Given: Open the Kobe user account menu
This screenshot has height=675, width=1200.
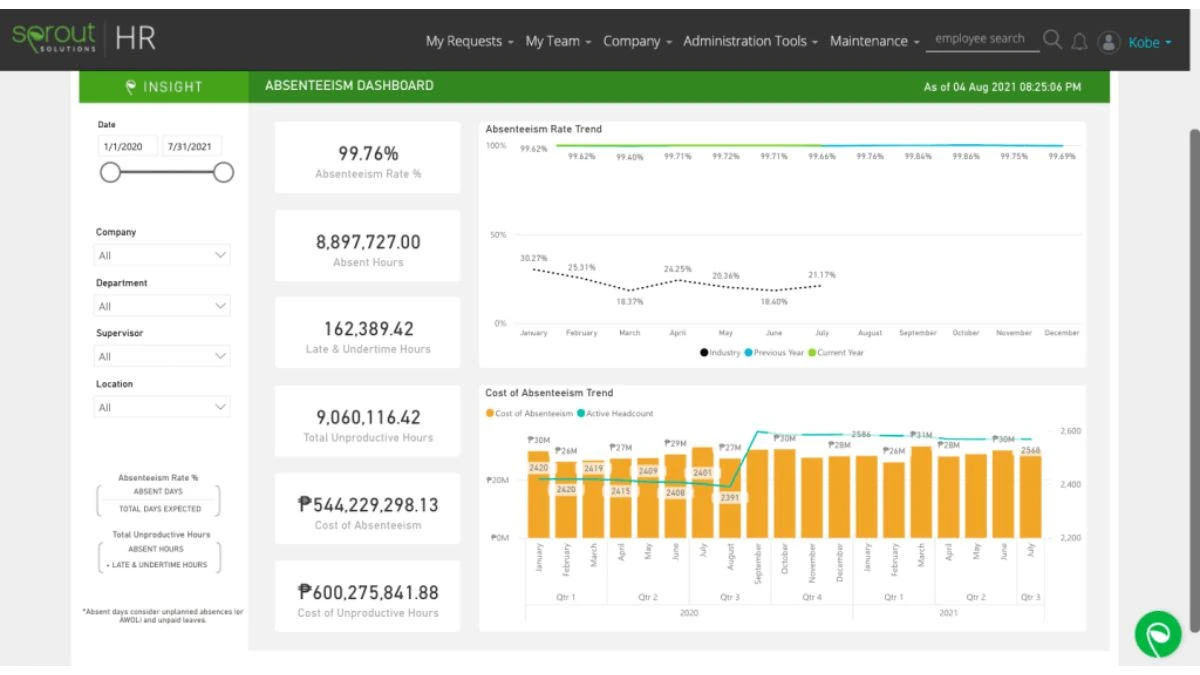Looking at the screenshot, I should [1149, 42].
